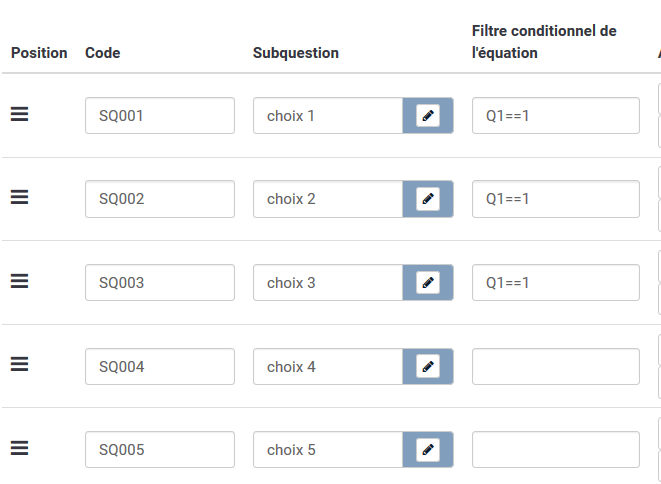Click the Q1==1 filter field for SQ001

coord(555,116)
